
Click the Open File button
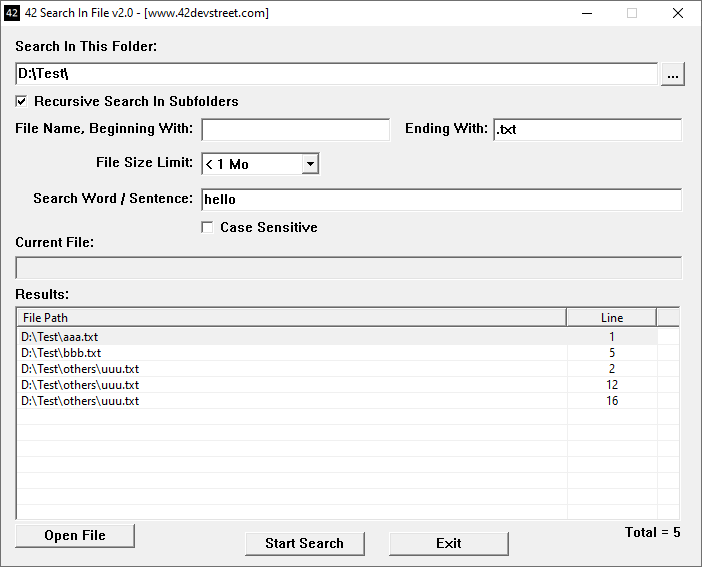75,536
